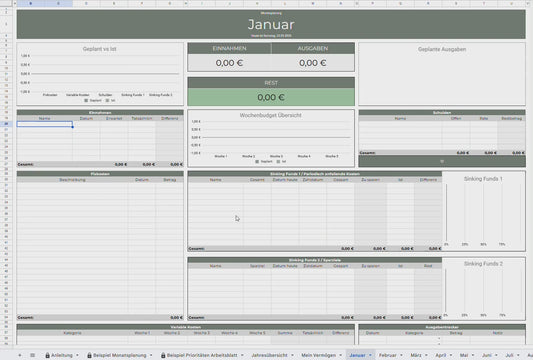Click the Summe column header in Variable Kosten

tap(285, 333)
